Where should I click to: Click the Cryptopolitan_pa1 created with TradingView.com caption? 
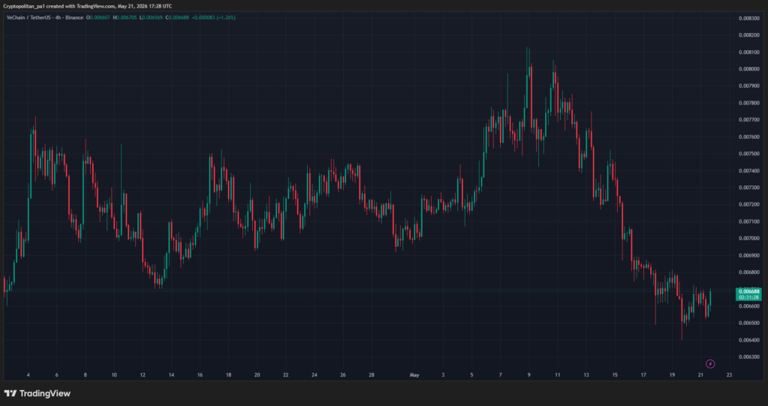[x=88, y=6]
